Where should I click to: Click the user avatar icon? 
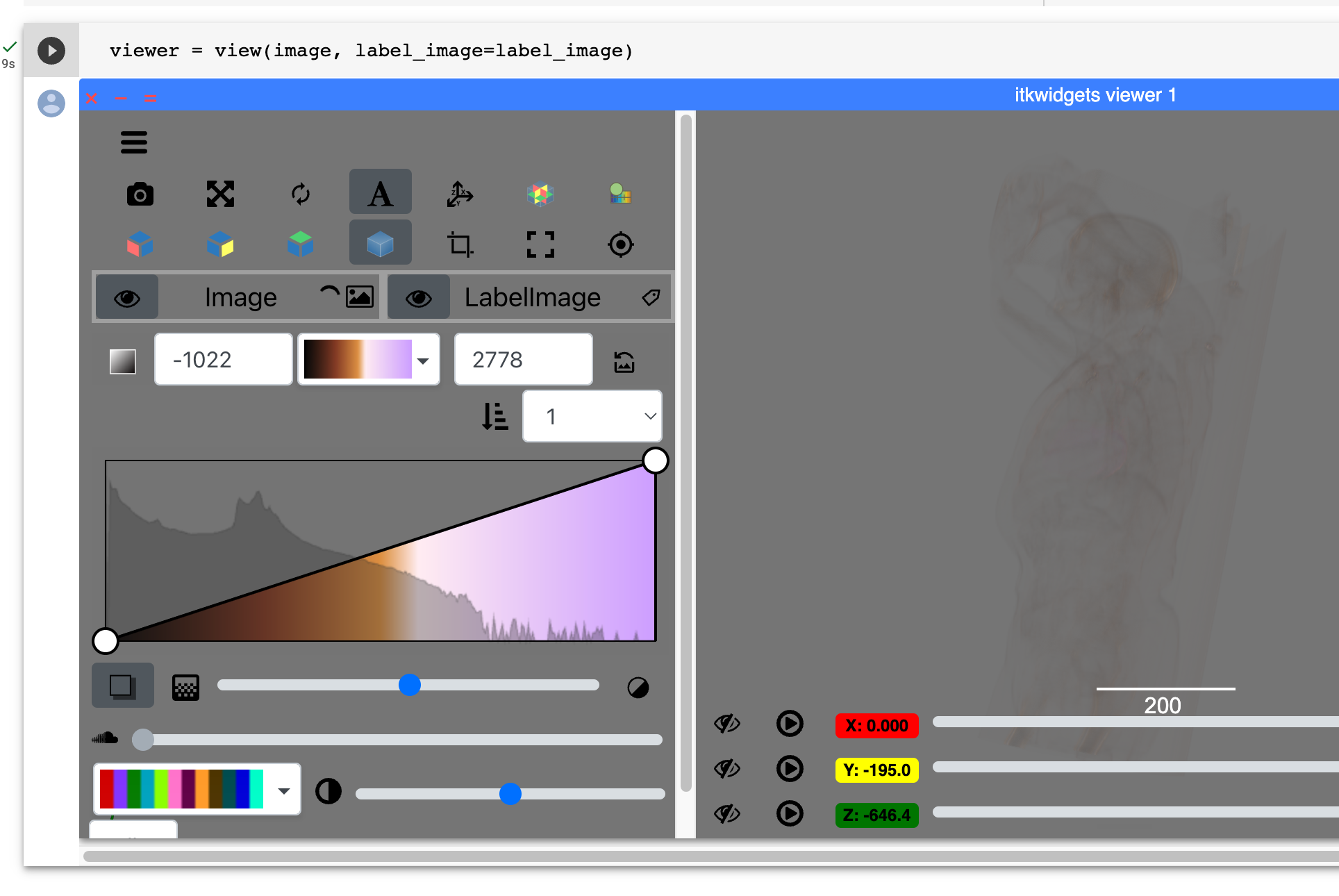click(x=51, y=103)
